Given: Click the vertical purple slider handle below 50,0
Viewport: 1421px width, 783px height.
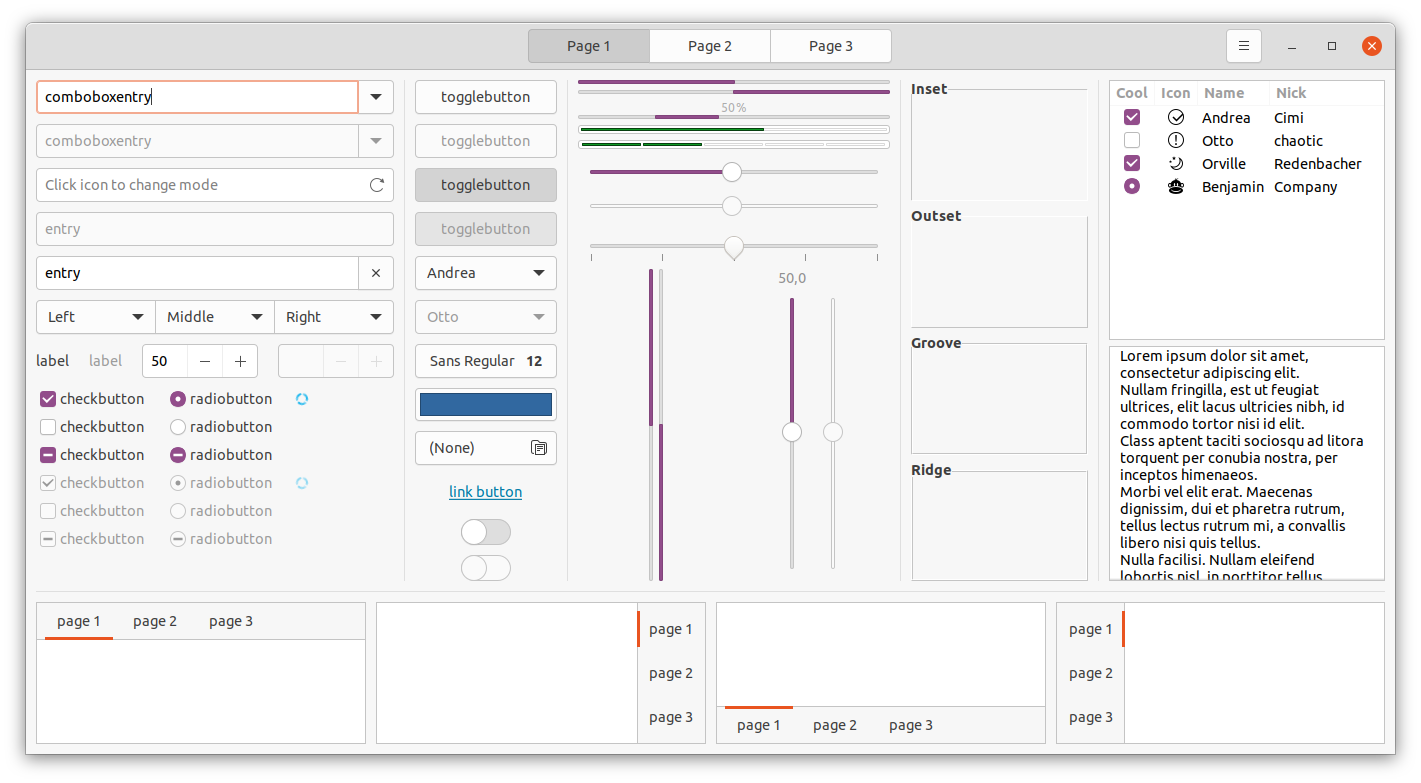Looking at the screenshot, I should tap(792, 432).
